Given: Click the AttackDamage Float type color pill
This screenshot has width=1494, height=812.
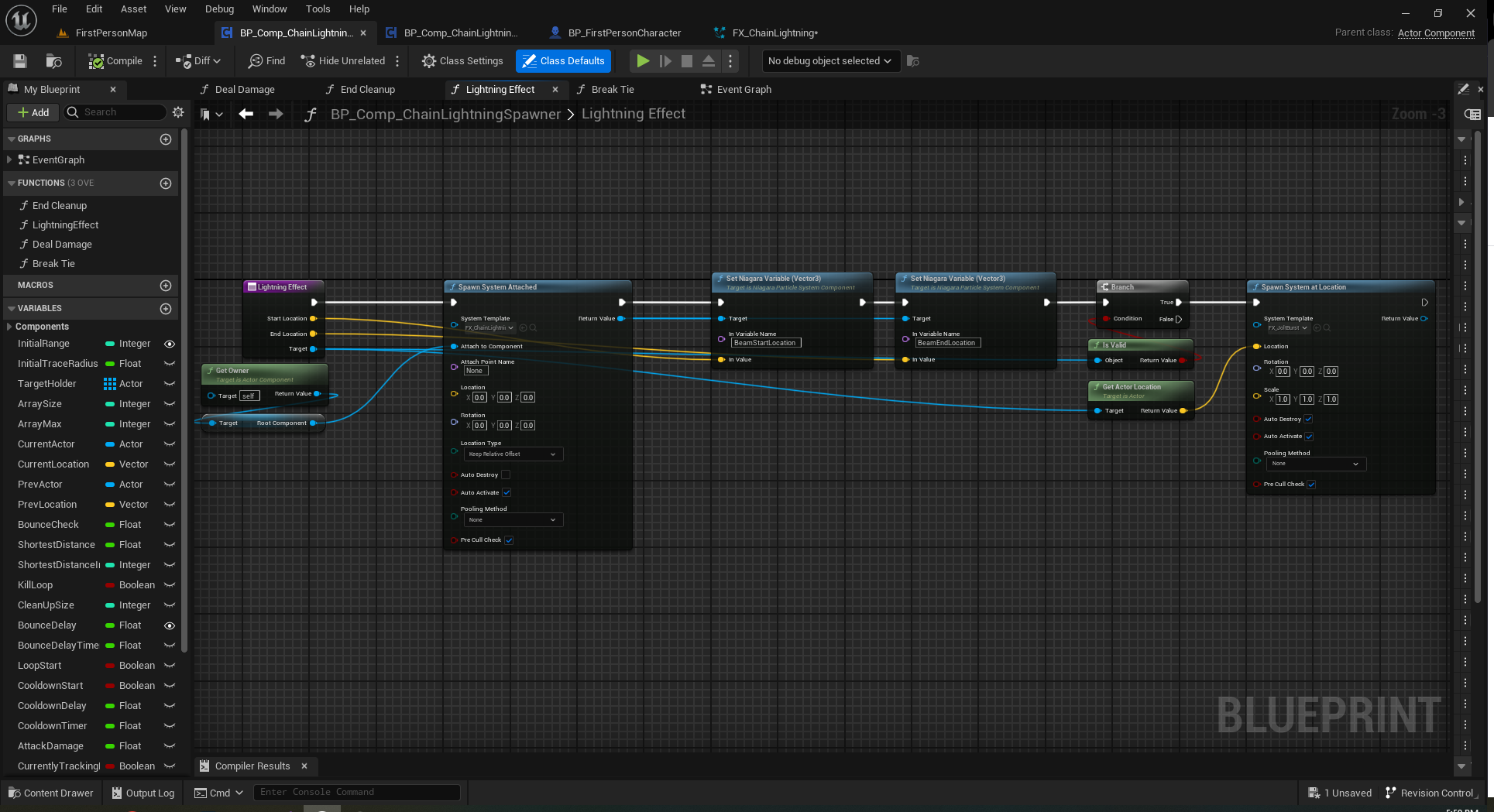Looking at the screenshot, I should tap(110, 747).
